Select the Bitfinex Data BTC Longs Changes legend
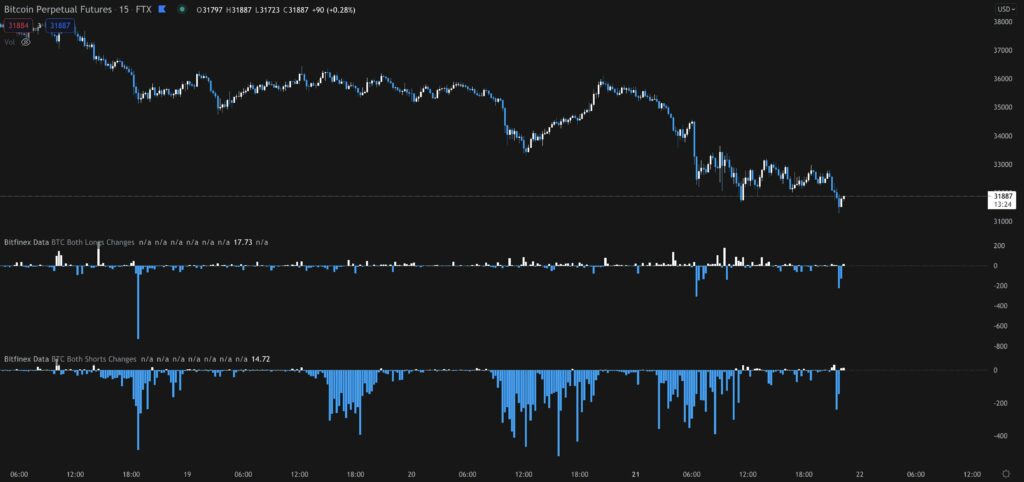This screenshot has height=482, width=1024. (69, 242)
